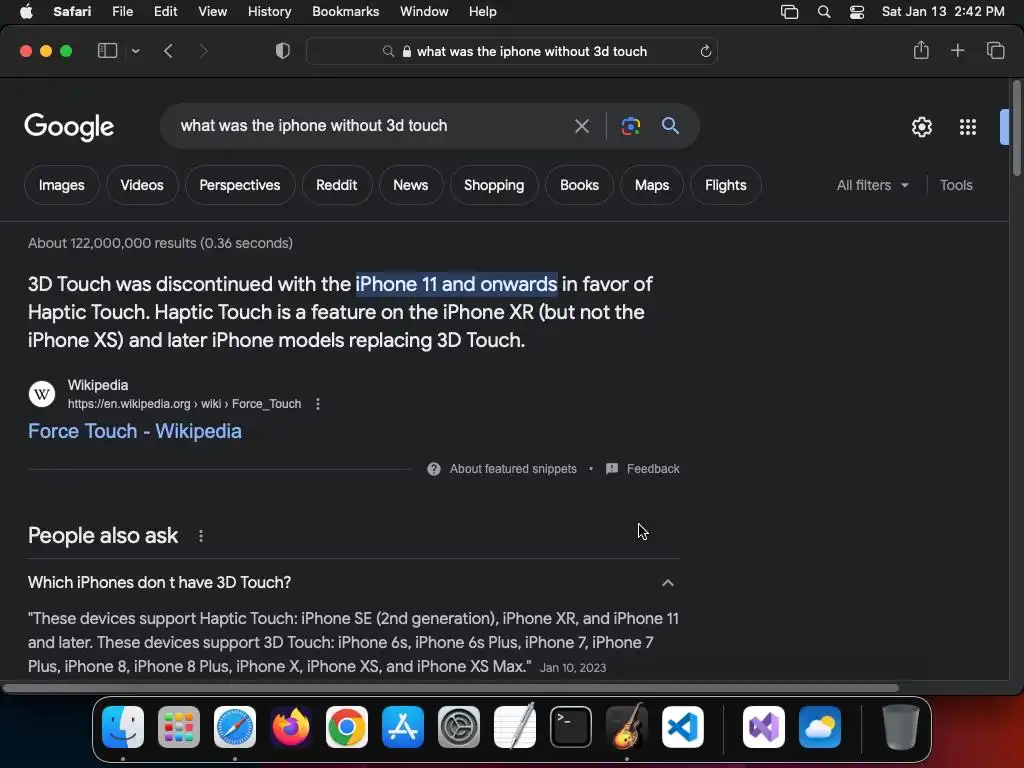Go forward to the next page
Viewport: 1024px width, 768px height.
coord(203,51)
